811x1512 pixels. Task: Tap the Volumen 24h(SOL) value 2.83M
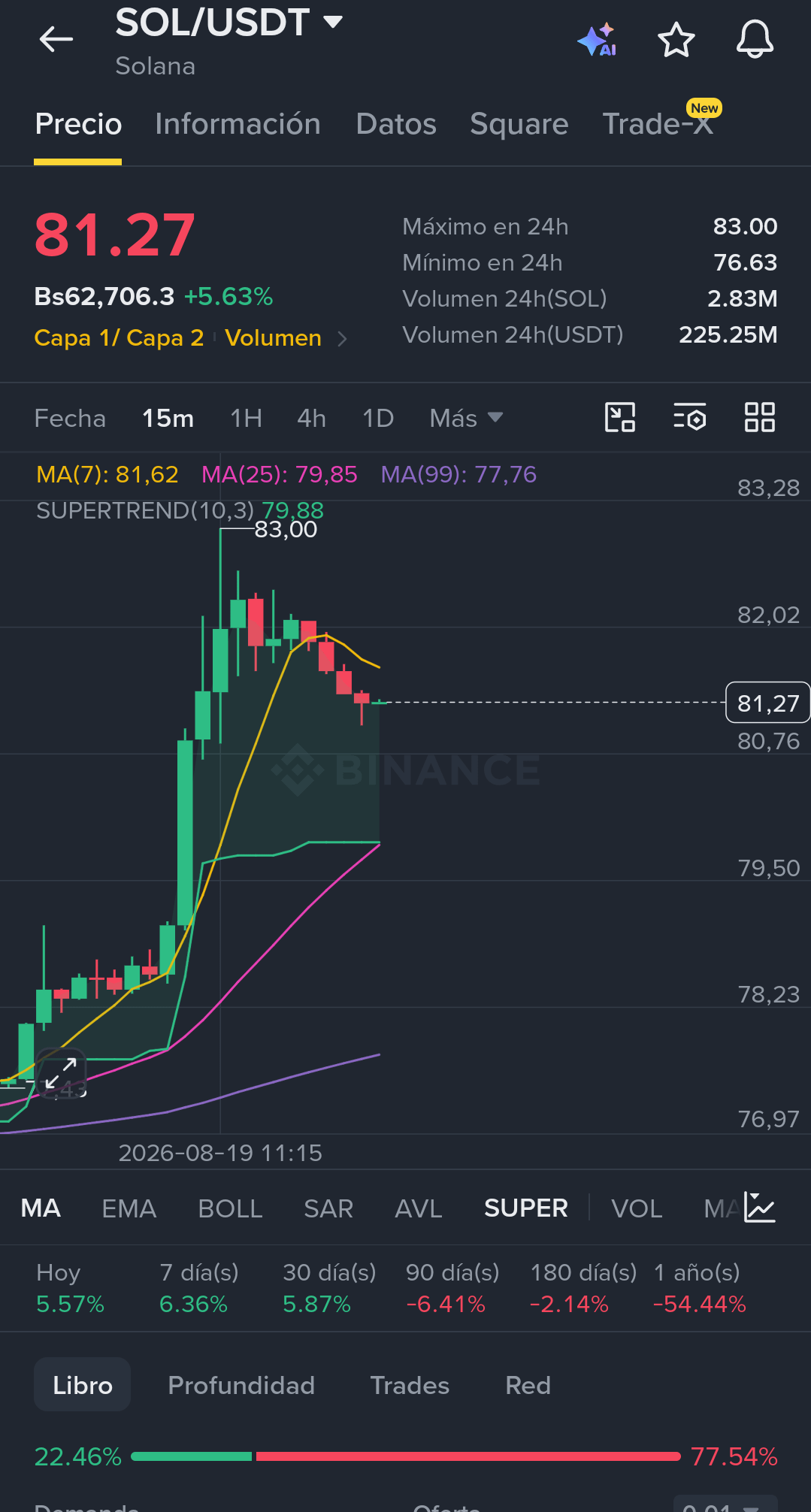(x=742, y=298)
